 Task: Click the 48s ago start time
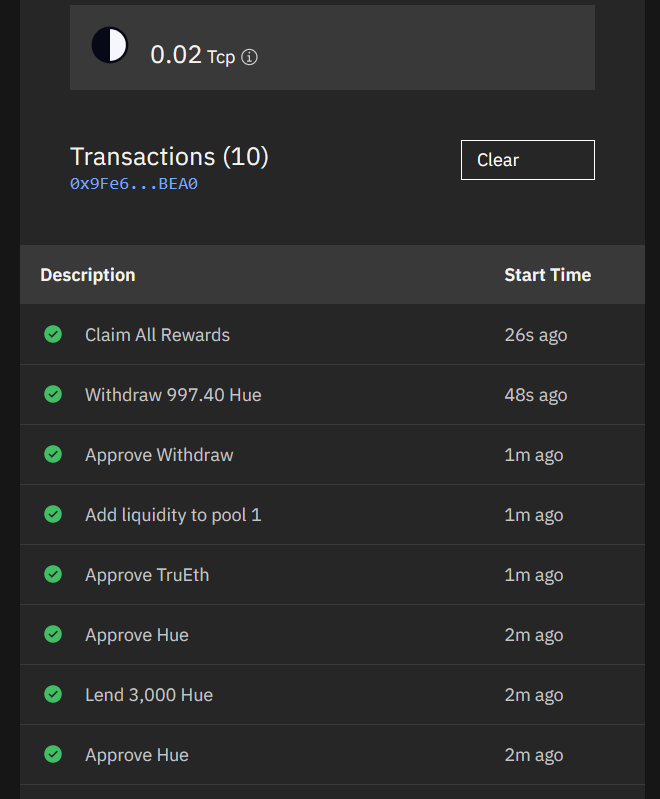coord(536,395)
